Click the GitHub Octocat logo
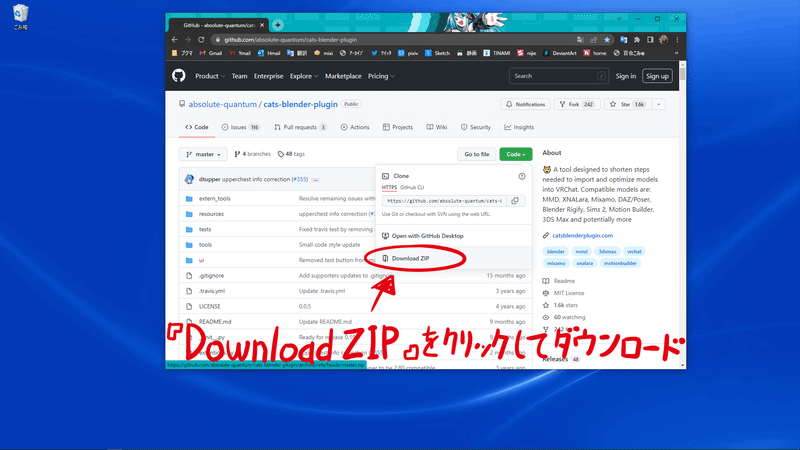Screen dimensions: 800x450 pyautogui.click(x=179, y=76)
